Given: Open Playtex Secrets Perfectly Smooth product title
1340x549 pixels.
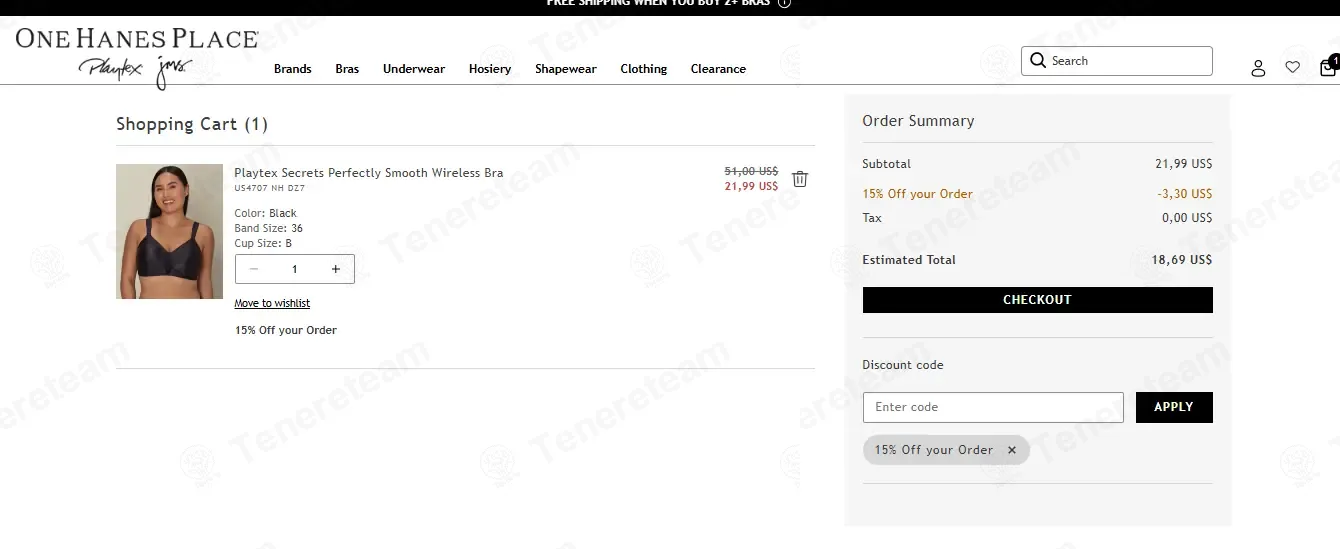Looking at the screenshot, I should (369, 173).
